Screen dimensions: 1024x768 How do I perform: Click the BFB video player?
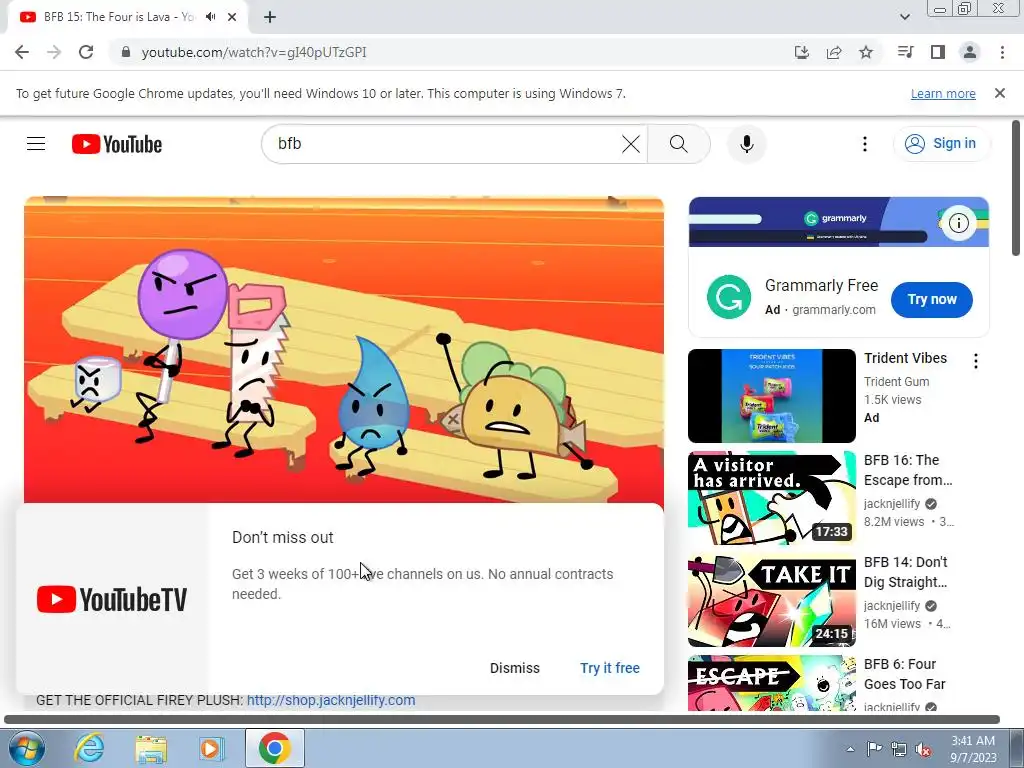pyautogui.click(x=344, y=349)
